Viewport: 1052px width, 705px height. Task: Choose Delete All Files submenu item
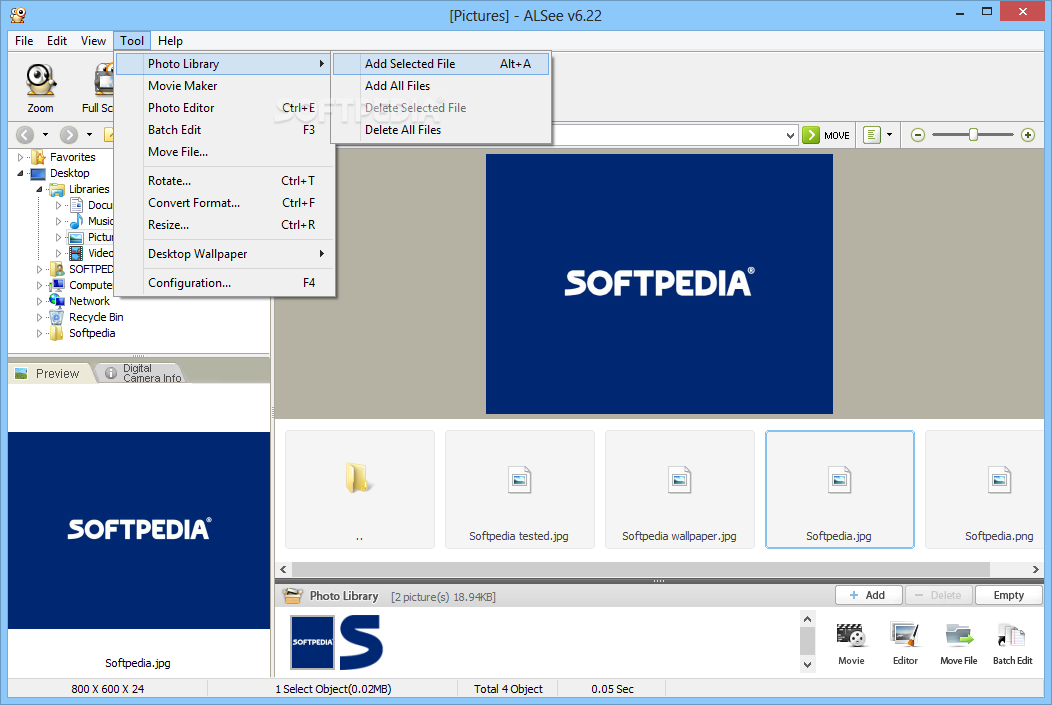(441, 130)
